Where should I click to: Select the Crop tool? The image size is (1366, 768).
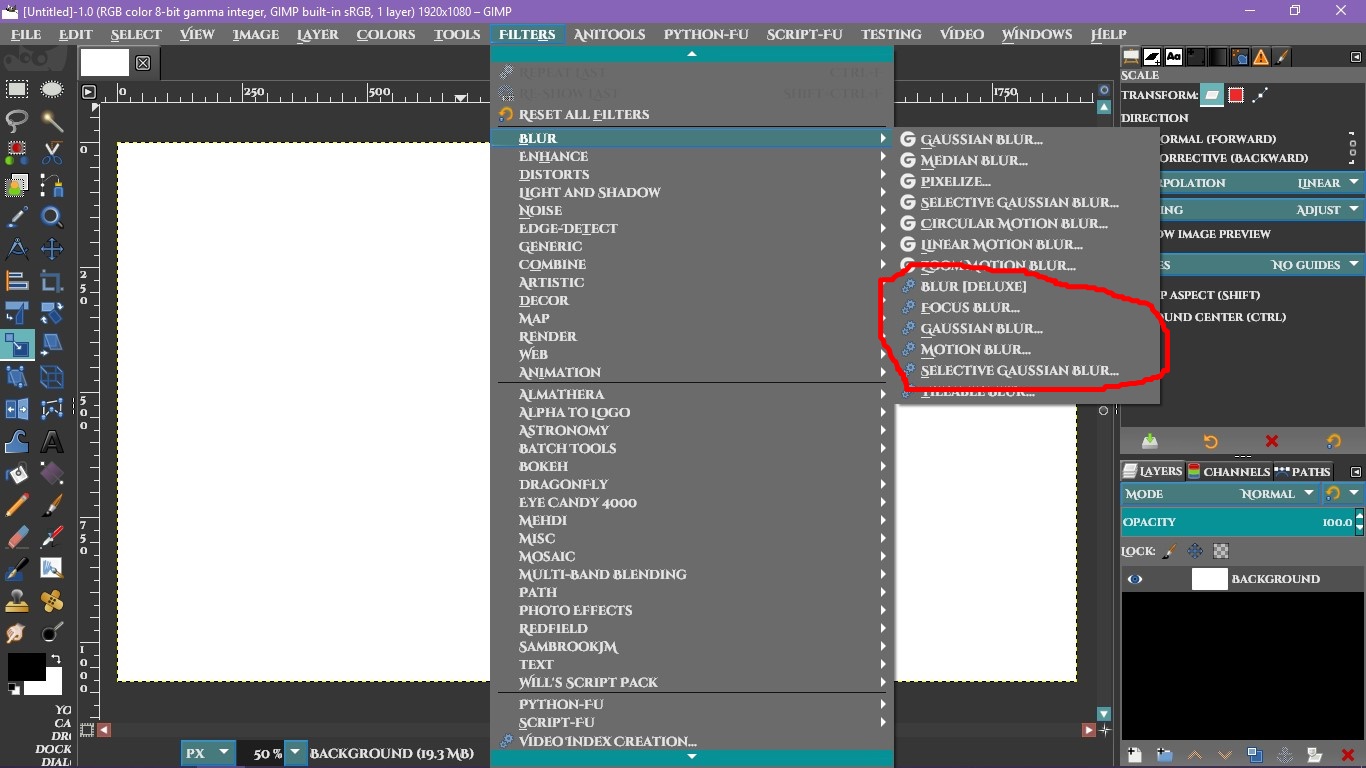coord(52,281)
